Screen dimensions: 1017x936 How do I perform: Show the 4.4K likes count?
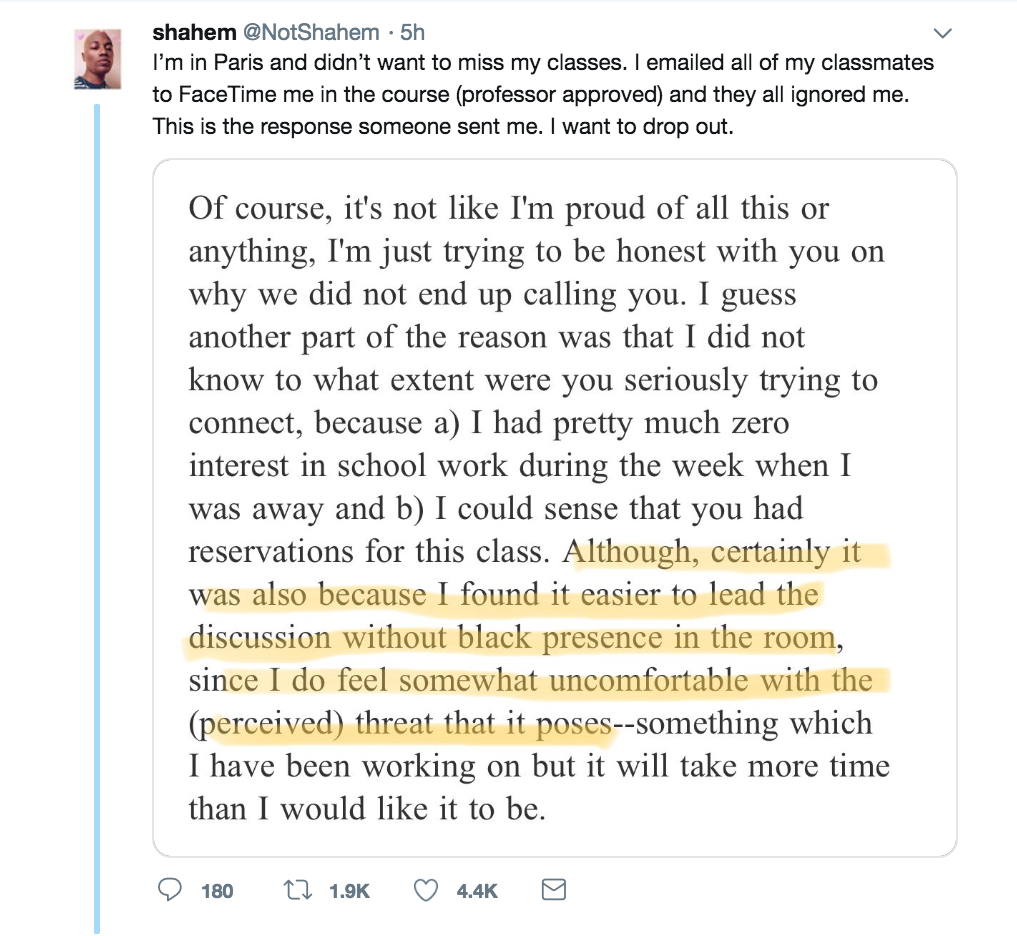(477, 891)
